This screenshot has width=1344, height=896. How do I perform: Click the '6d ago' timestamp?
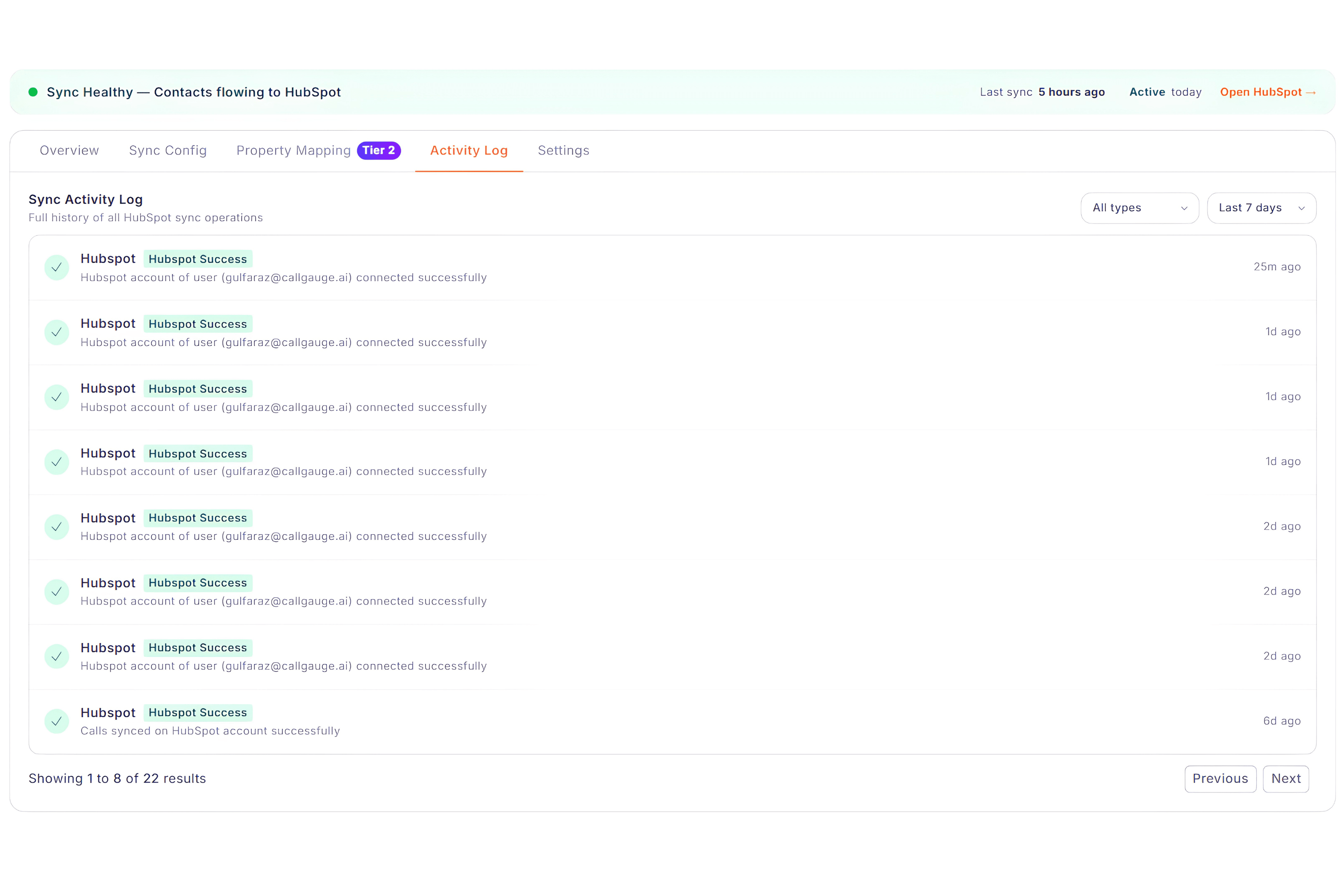[1282, 721]
